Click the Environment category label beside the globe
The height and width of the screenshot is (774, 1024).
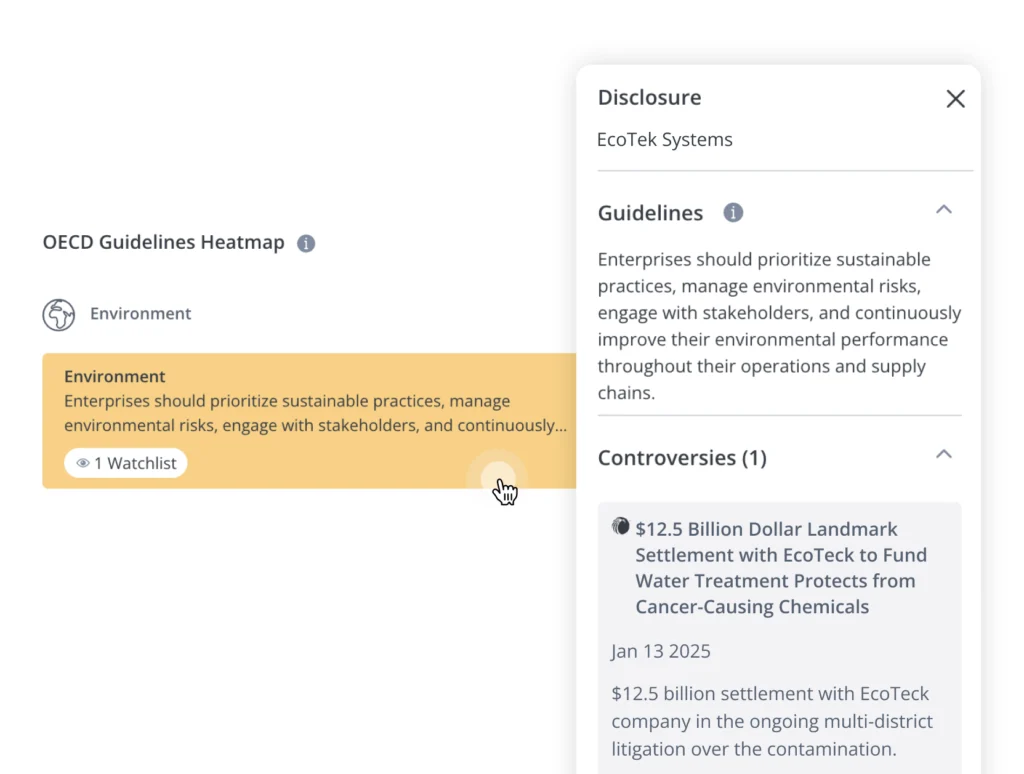click(140, 314)
